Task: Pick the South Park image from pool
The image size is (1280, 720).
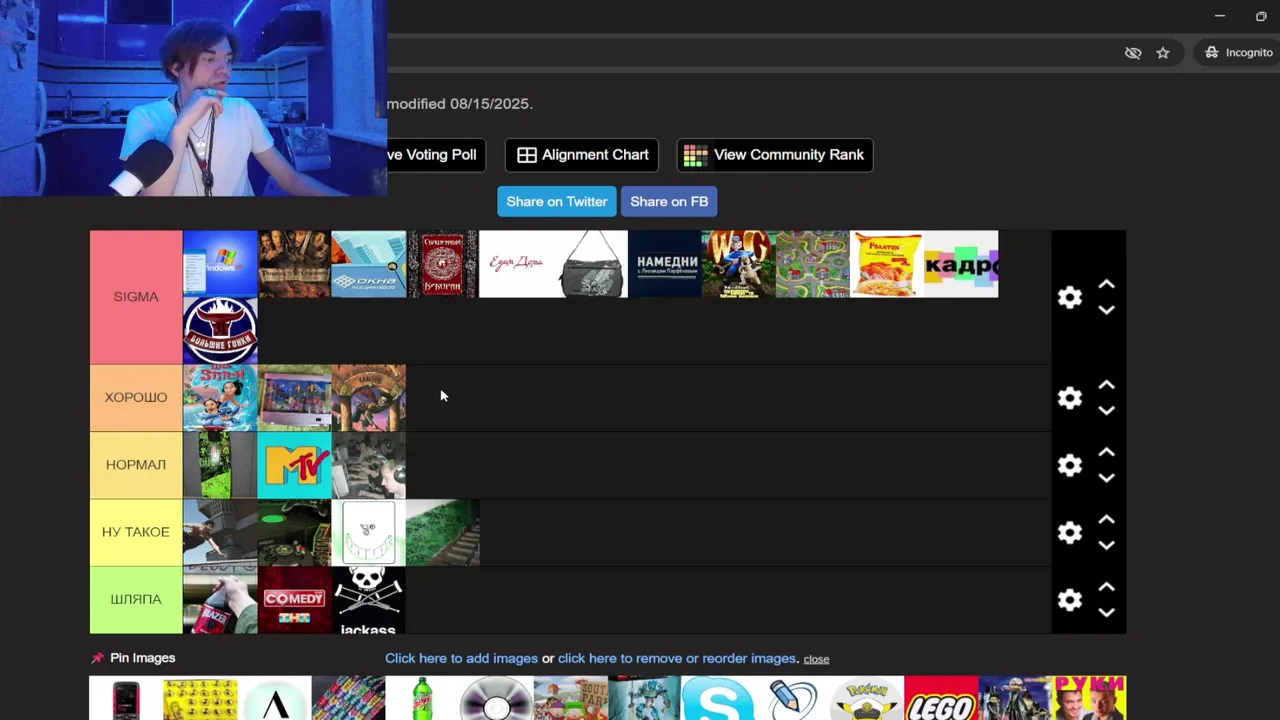Action: pos(570,698)
